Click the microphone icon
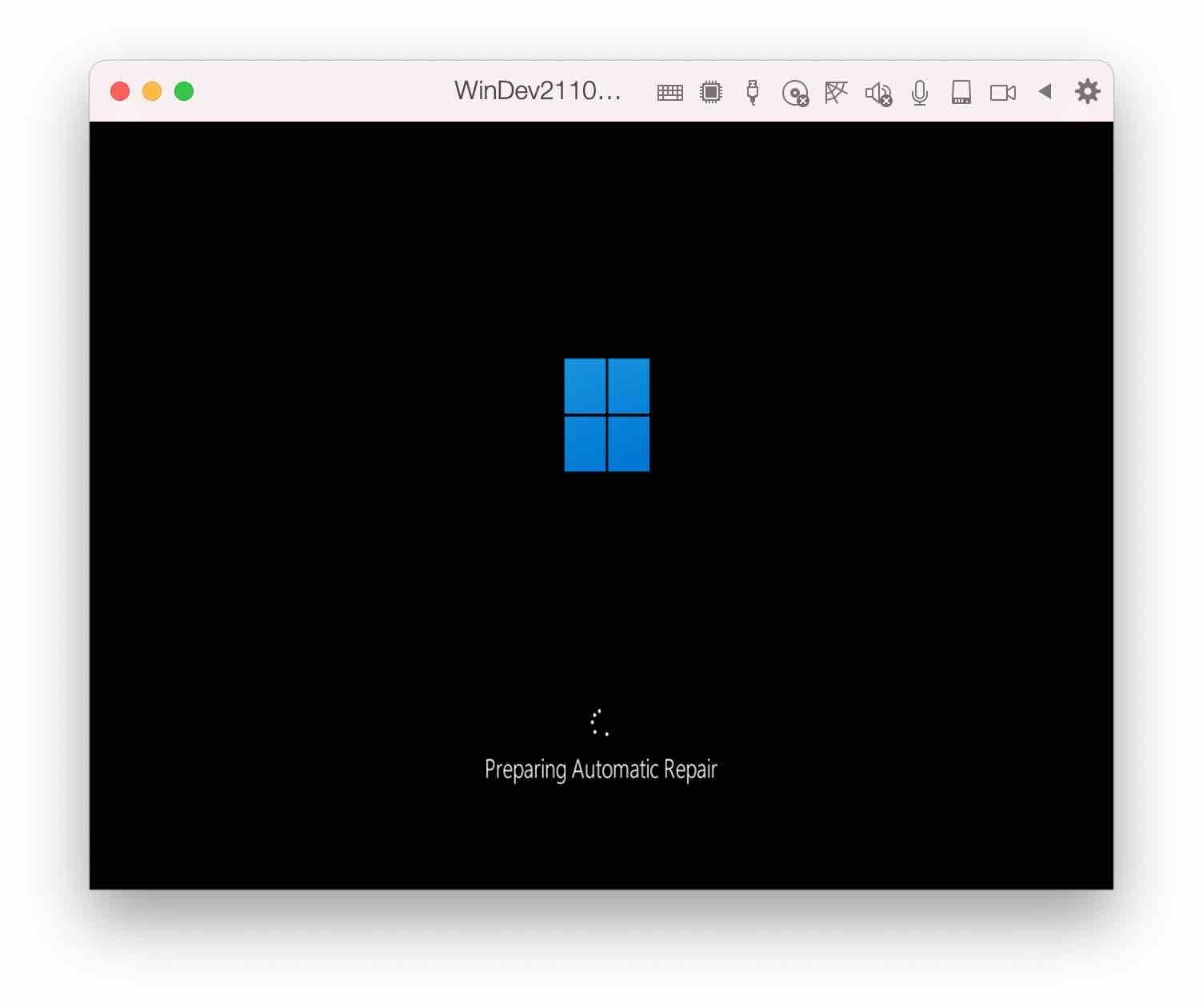The width and height of the screenshot is (1203, 1008). coord(920,93)
